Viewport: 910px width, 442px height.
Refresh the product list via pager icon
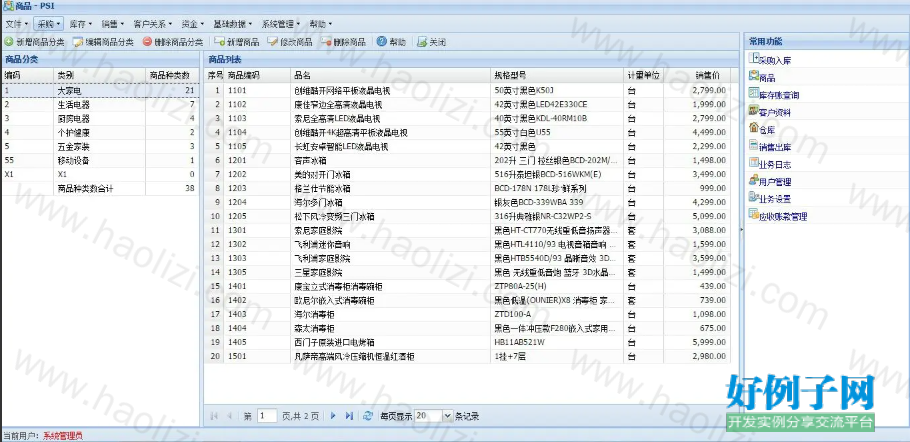click(x=367, y=416)
